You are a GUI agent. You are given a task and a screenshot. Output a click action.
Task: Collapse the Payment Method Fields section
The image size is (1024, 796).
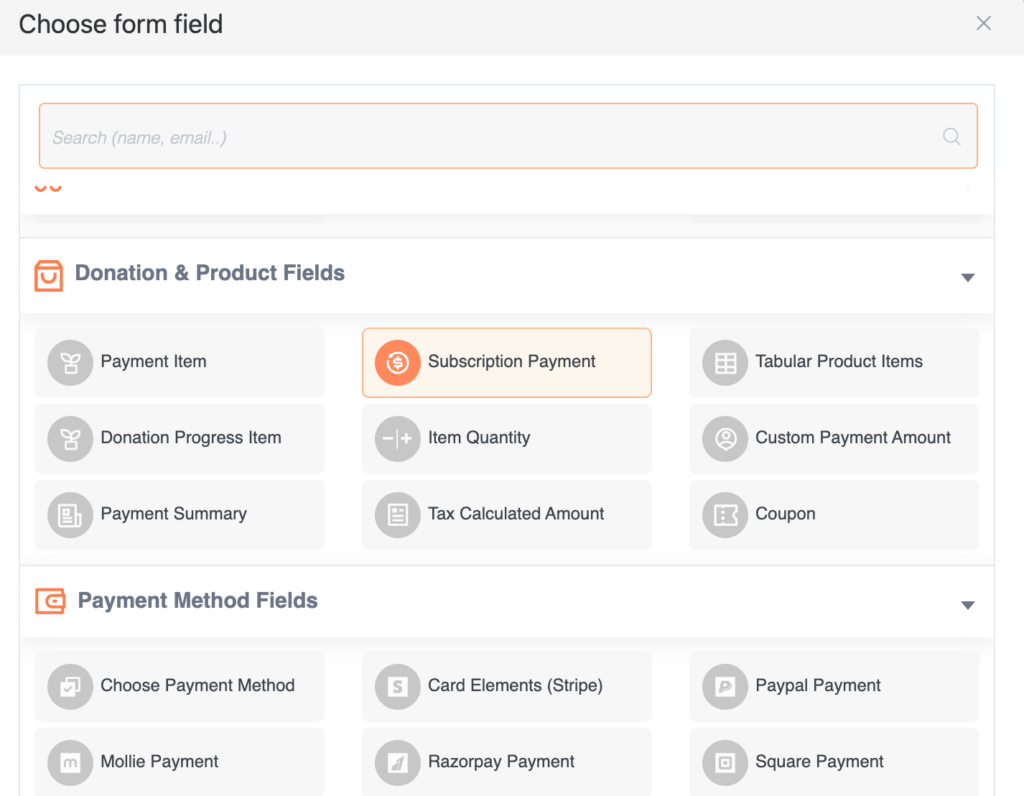pos(968,605)
